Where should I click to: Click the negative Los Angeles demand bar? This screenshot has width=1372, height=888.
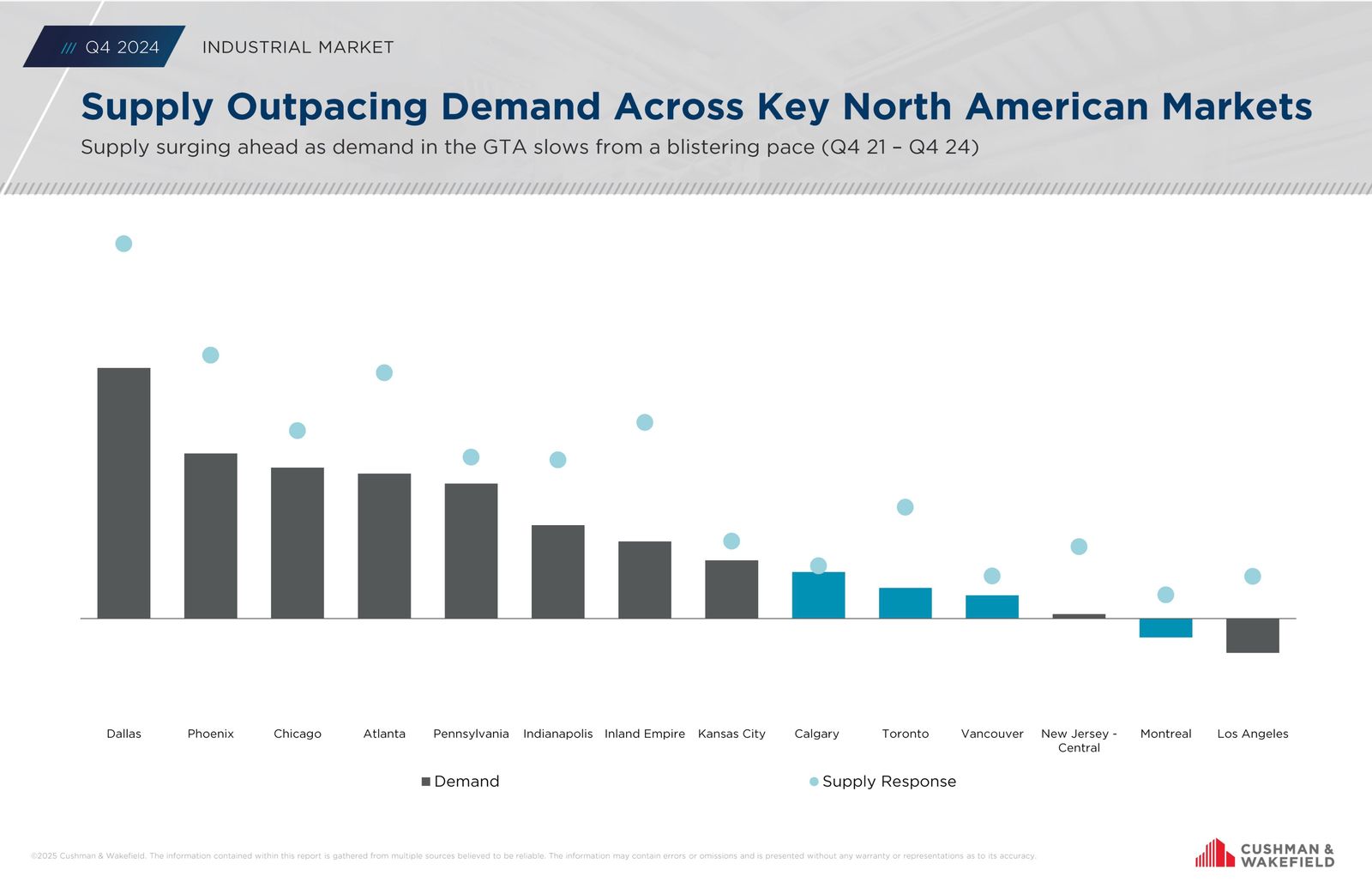[1252, 636]
